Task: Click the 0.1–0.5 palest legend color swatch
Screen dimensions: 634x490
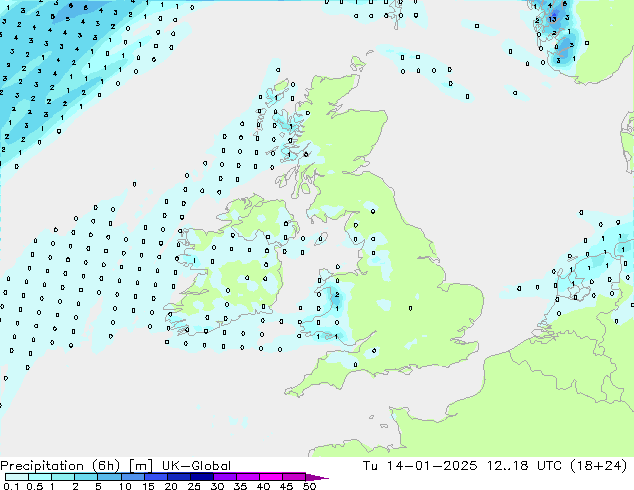Action: click(x=17, y=477)
